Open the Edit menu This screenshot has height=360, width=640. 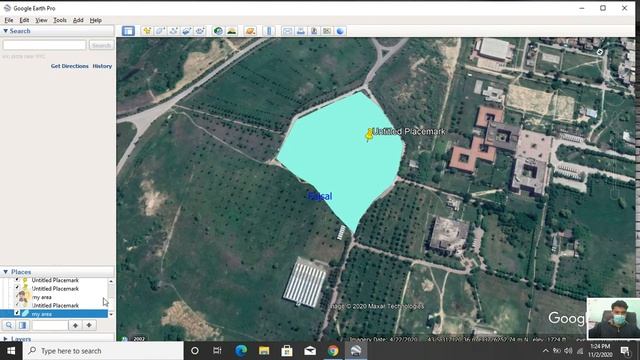[x=24, y=20]
